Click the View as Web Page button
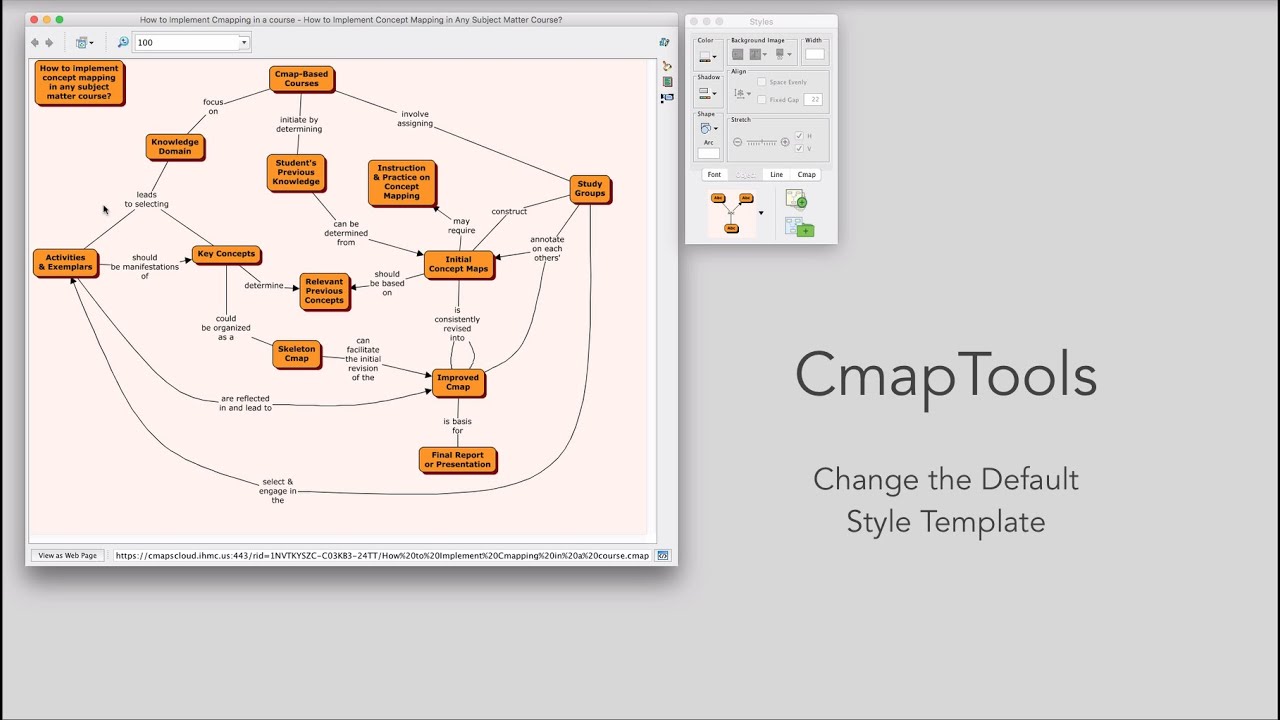Viewport: 1280px width, 720px height. [x=67, y=555]
